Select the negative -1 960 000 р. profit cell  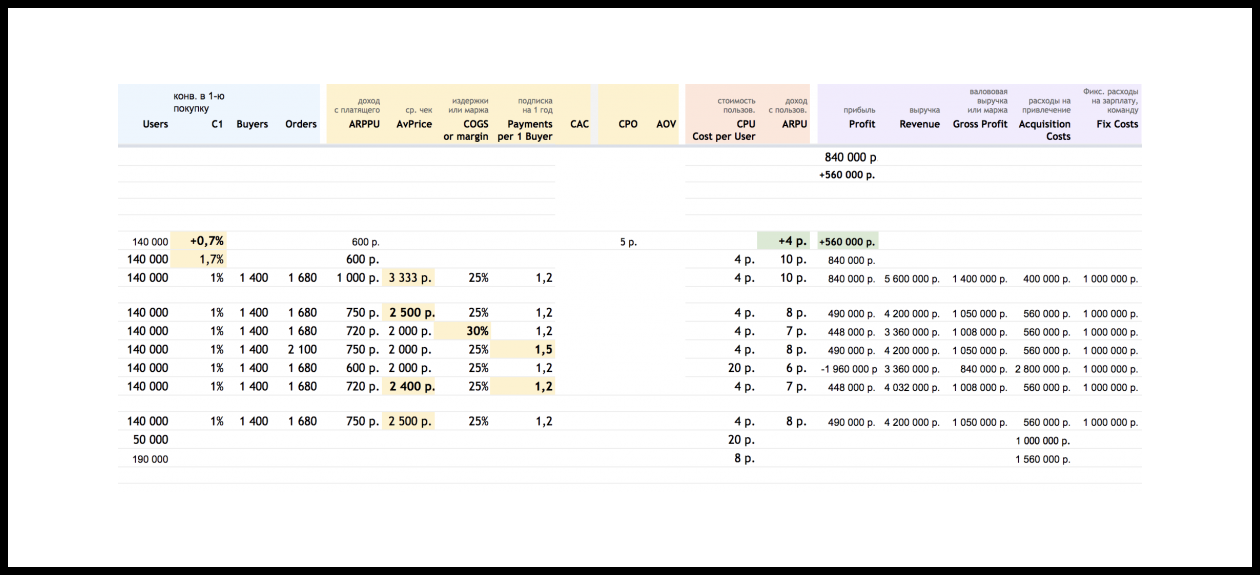click(x=847, y=368)
